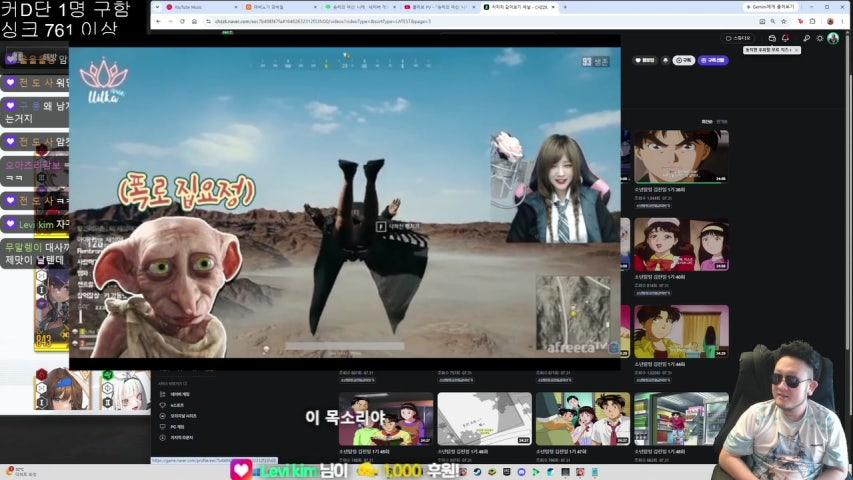
Task: Sort videos by latest (최신순)
Action: (x=707, y=121)
